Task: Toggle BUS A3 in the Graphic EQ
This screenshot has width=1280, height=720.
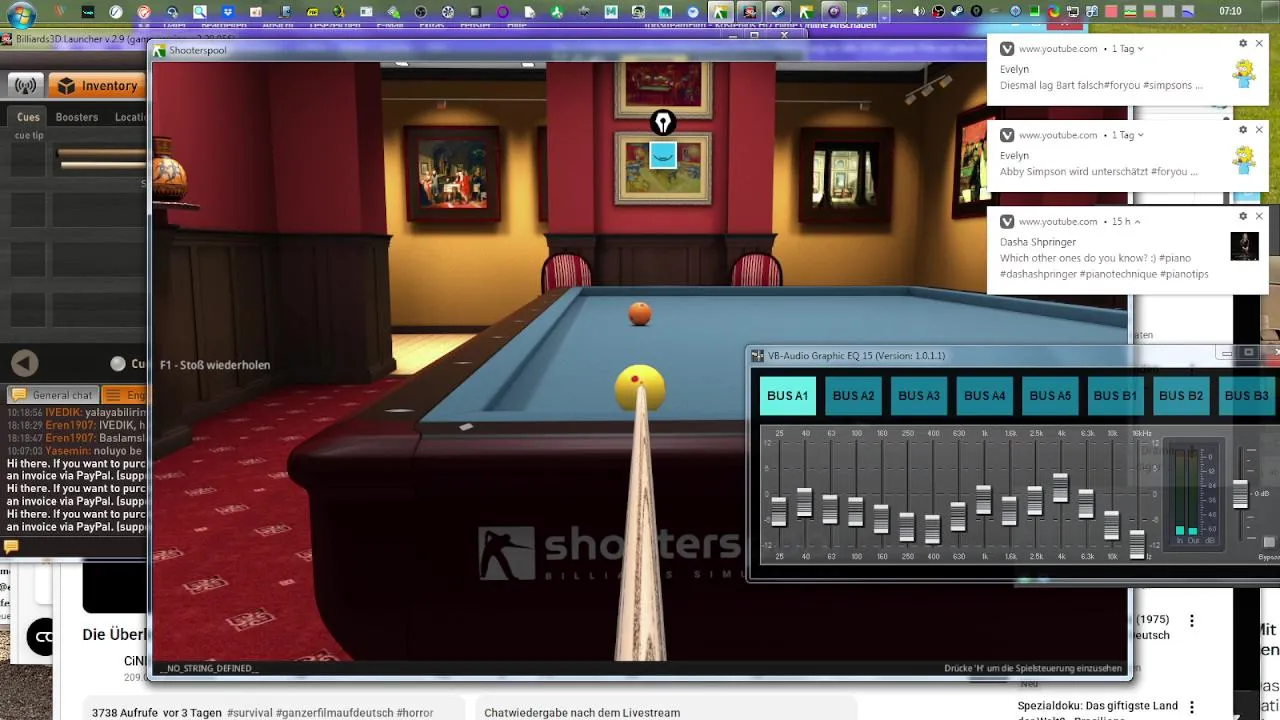Action: coord(919,395)
